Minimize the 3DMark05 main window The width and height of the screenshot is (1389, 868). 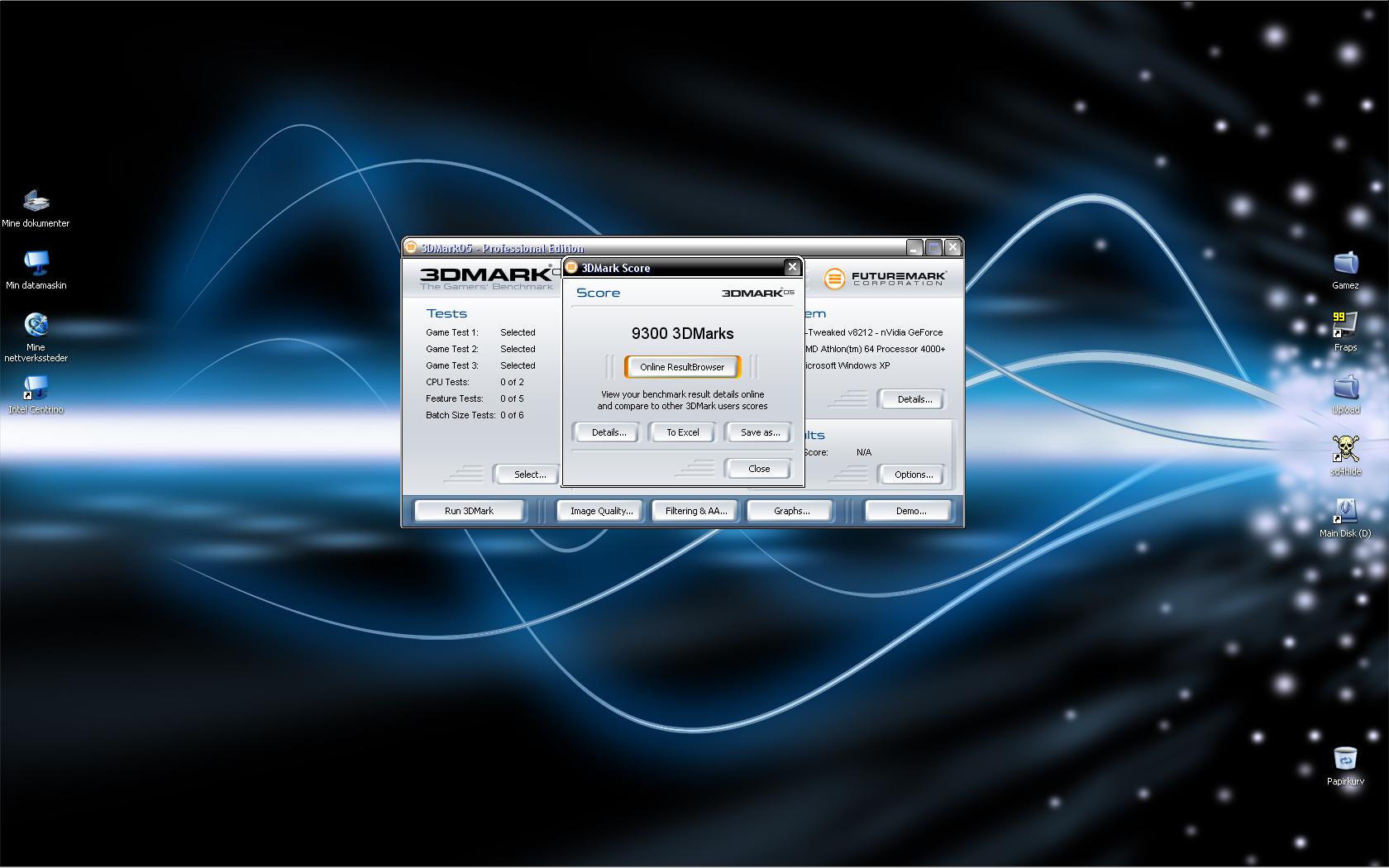pos(914,247)
